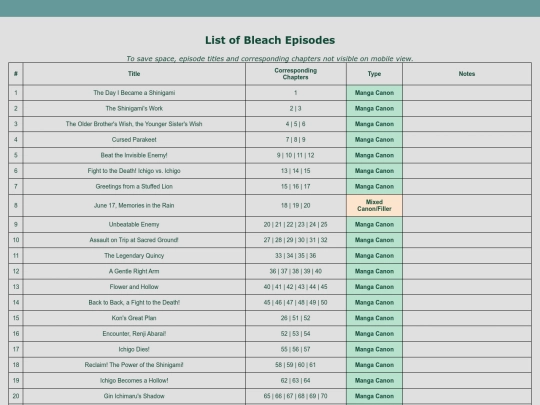Viewport: 540px width, 405px height.
Task: Click Manga Canon cell in Ichigo Dies! row
Action: [374, 349]
